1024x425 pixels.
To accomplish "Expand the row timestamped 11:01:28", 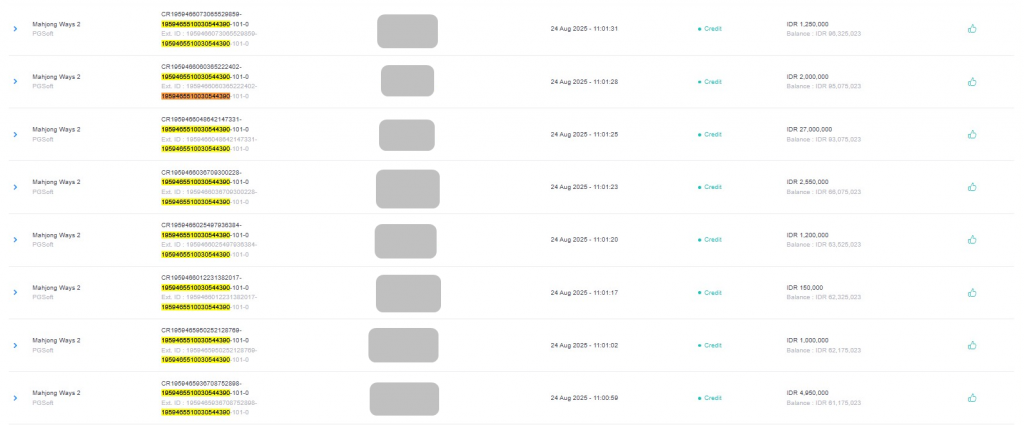I will click(15, 82).
